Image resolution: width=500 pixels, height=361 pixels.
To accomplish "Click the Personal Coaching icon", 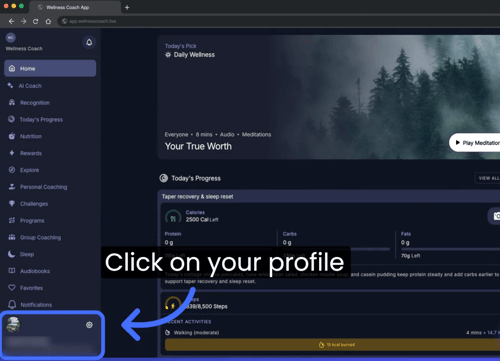I will [12, 187].
